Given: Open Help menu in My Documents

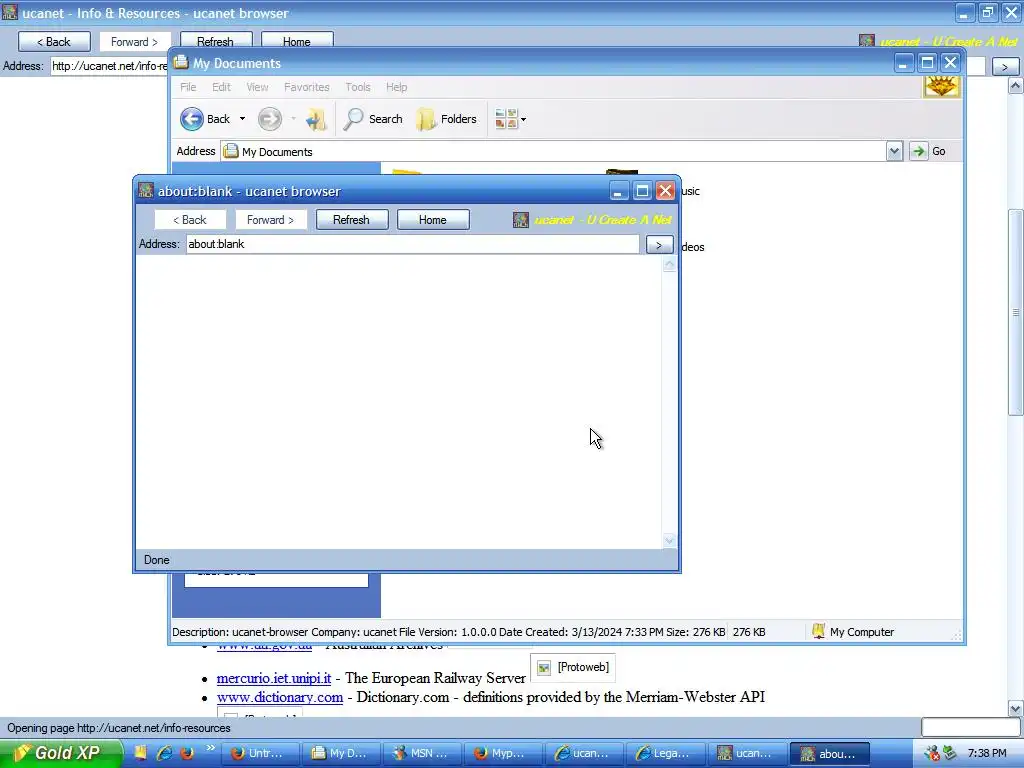Looking at the screenshot, I should click(396, 87).
